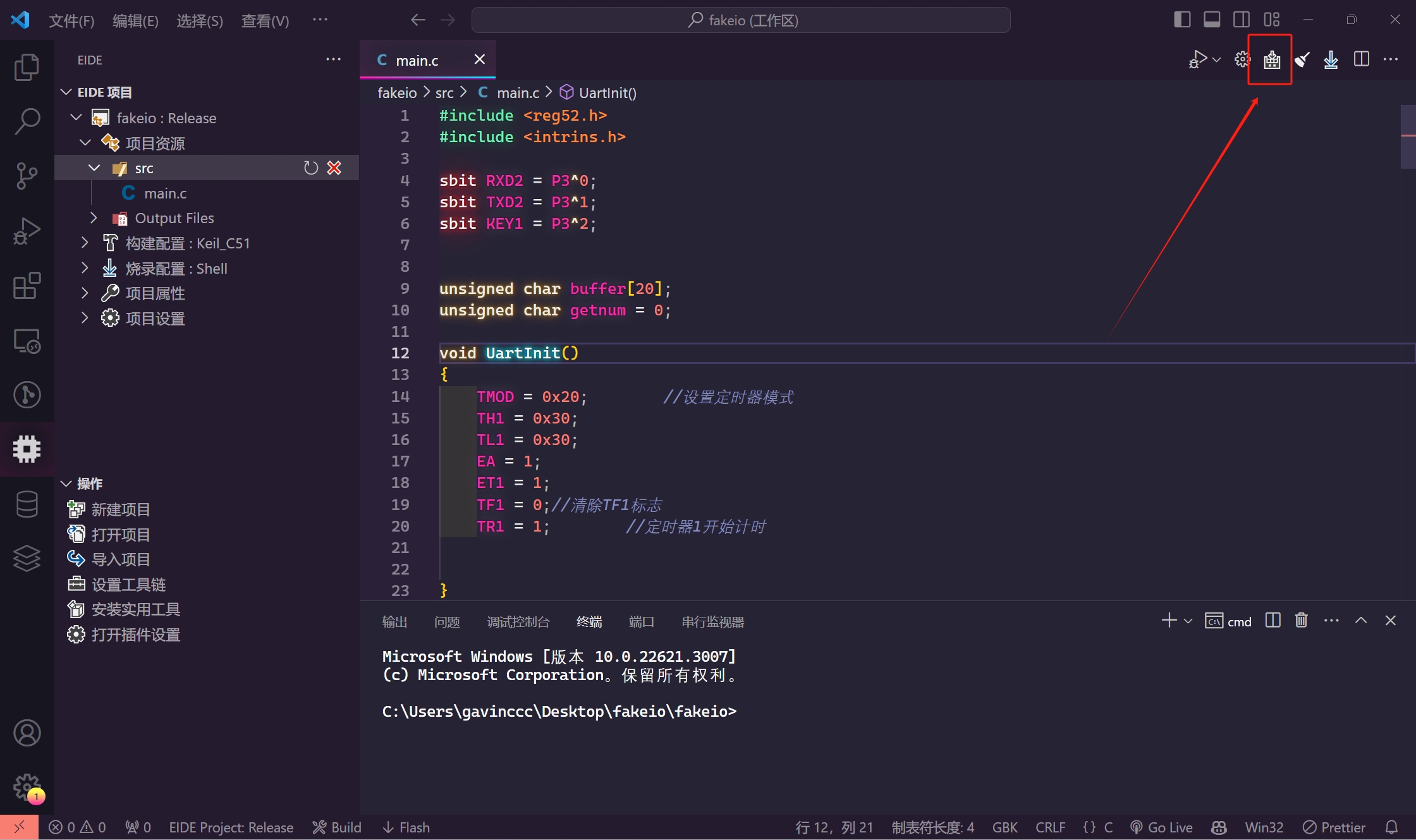Image resolution: width=1416 pixels, height=840 pixels.
Task: Expand 项目属性 node
Action: click(x=85, y=293)
